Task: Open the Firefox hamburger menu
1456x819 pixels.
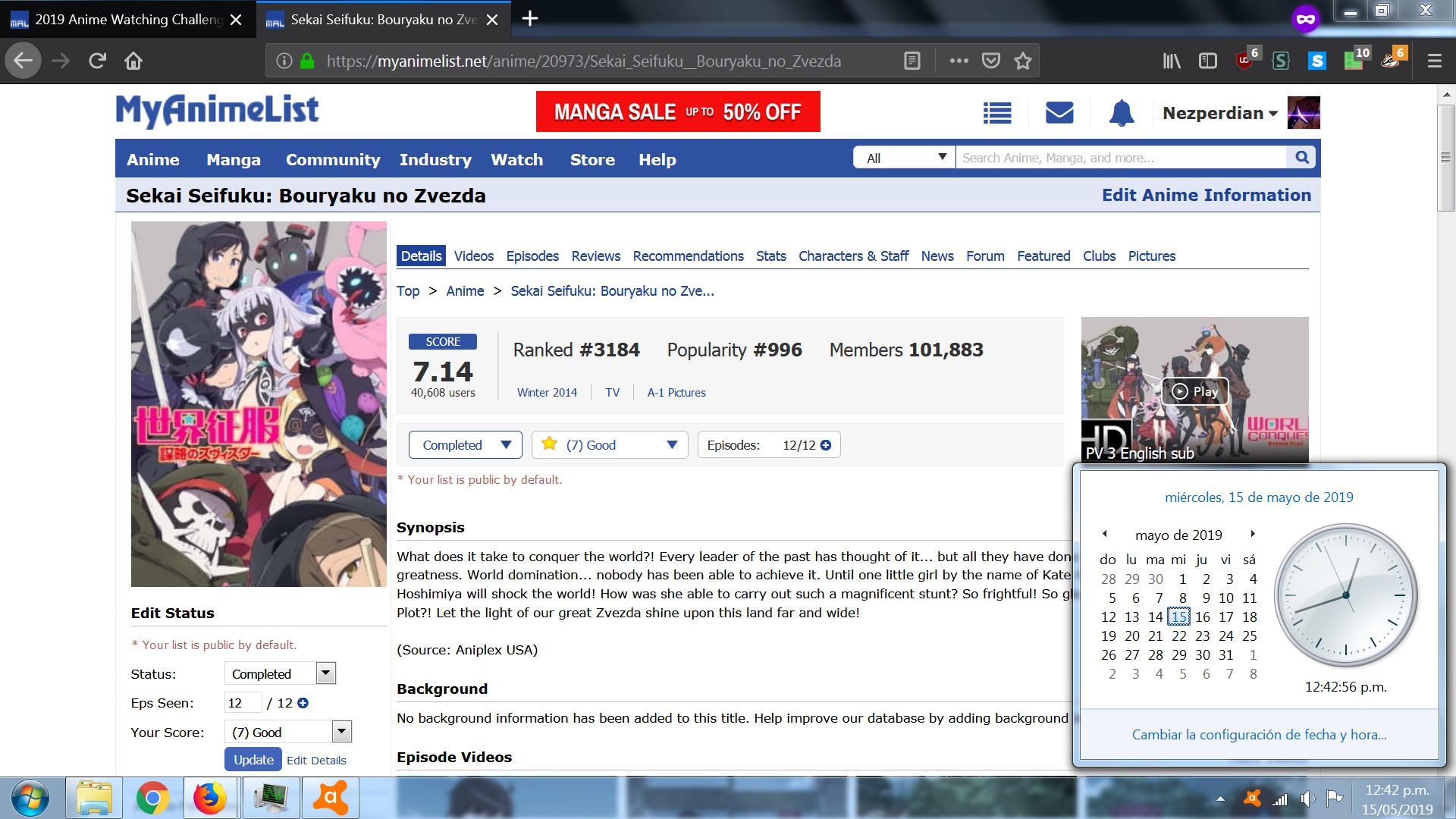Action: coord(1434,61)
